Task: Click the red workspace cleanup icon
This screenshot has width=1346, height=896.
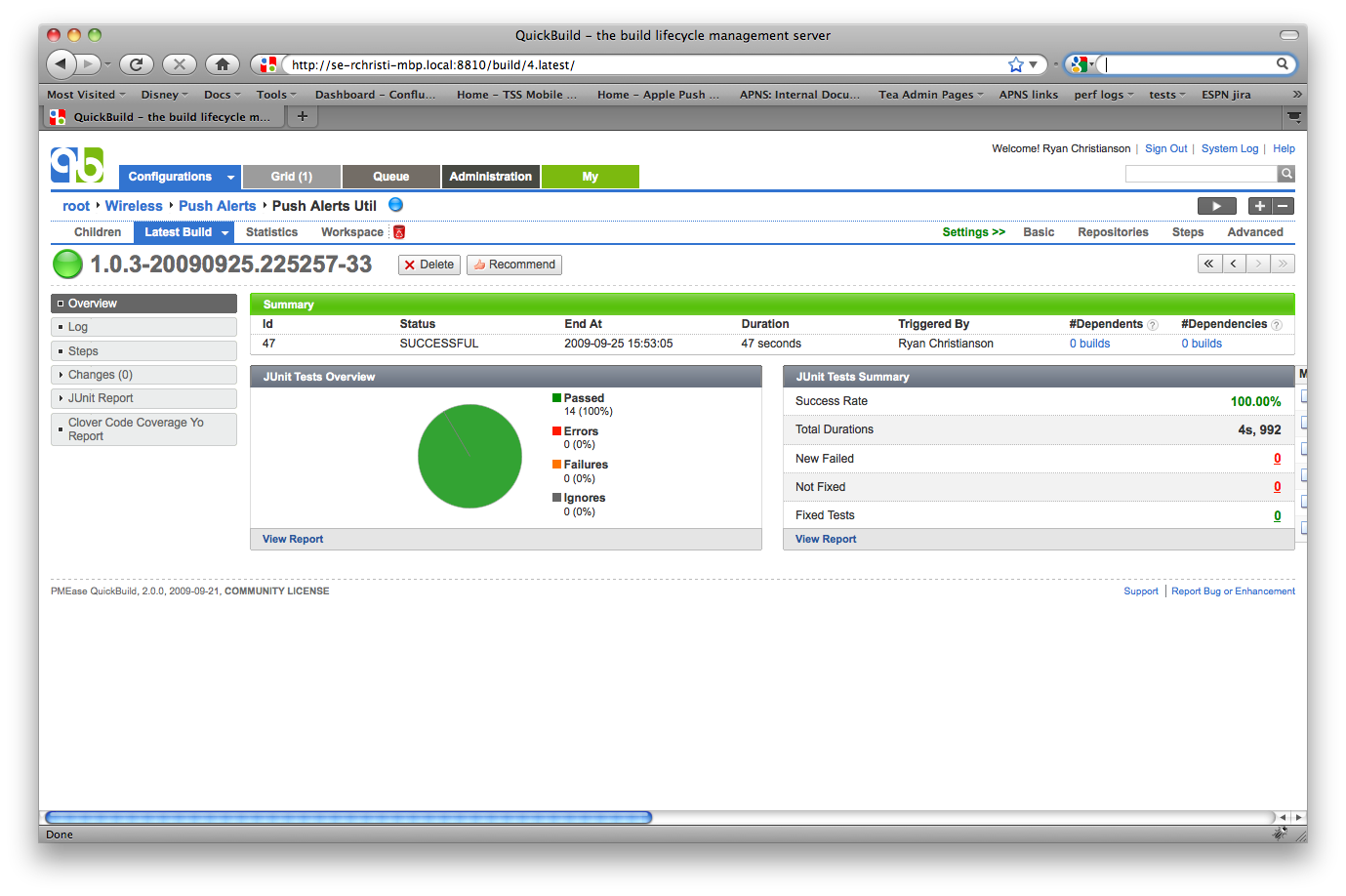Action: pos(399,232)
